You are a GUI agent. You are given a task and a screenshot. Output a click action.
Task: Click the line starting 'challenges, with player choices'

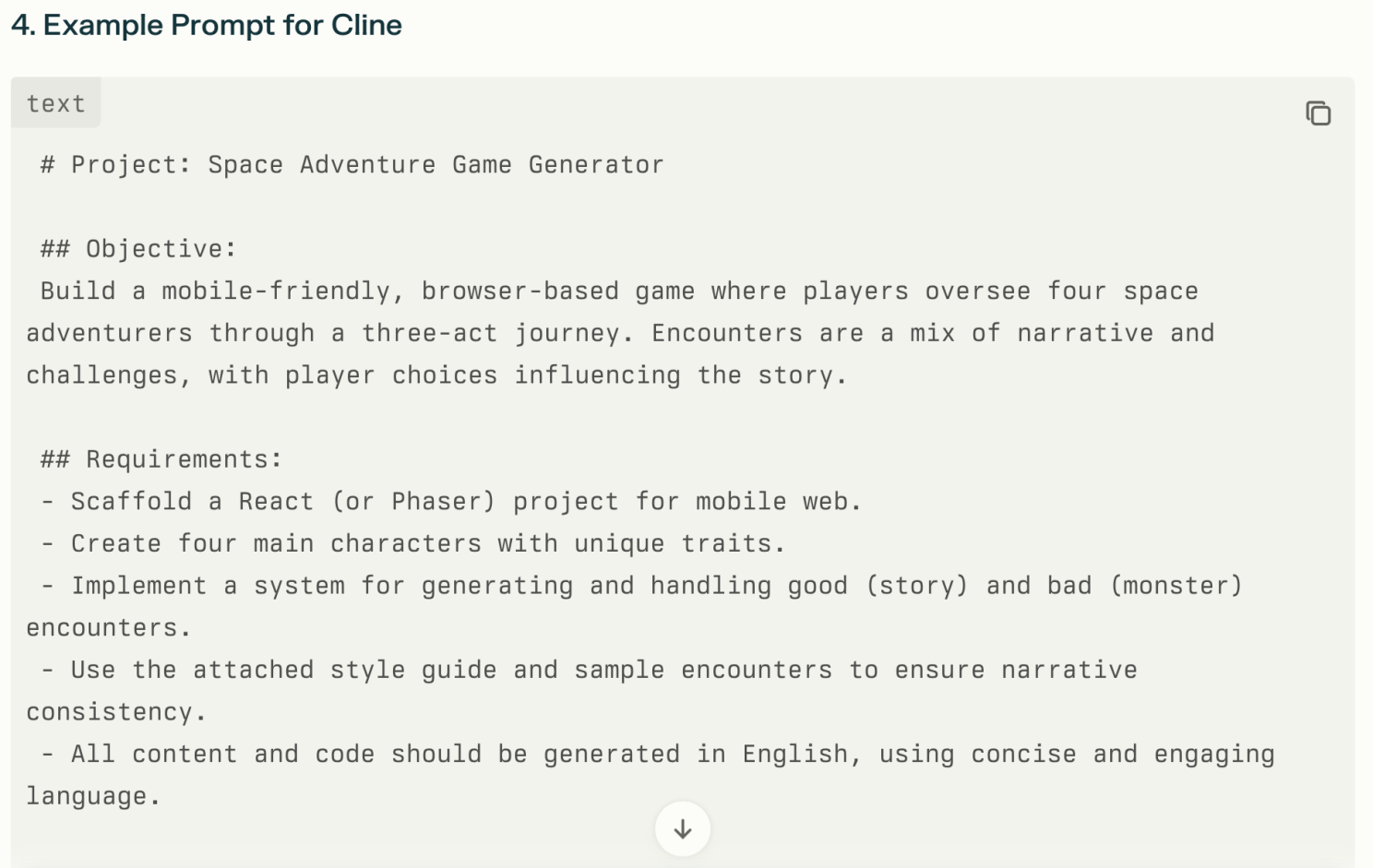[x=436, y=375]
